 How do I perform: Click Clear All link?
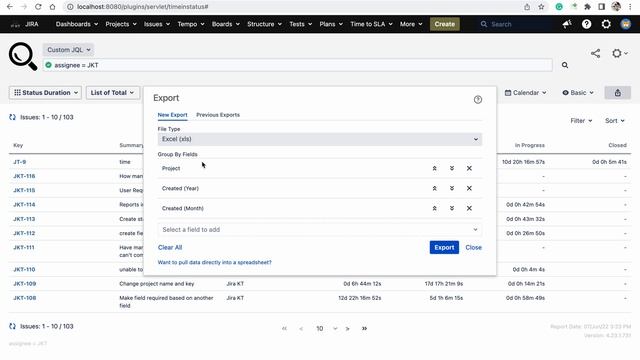170,247
